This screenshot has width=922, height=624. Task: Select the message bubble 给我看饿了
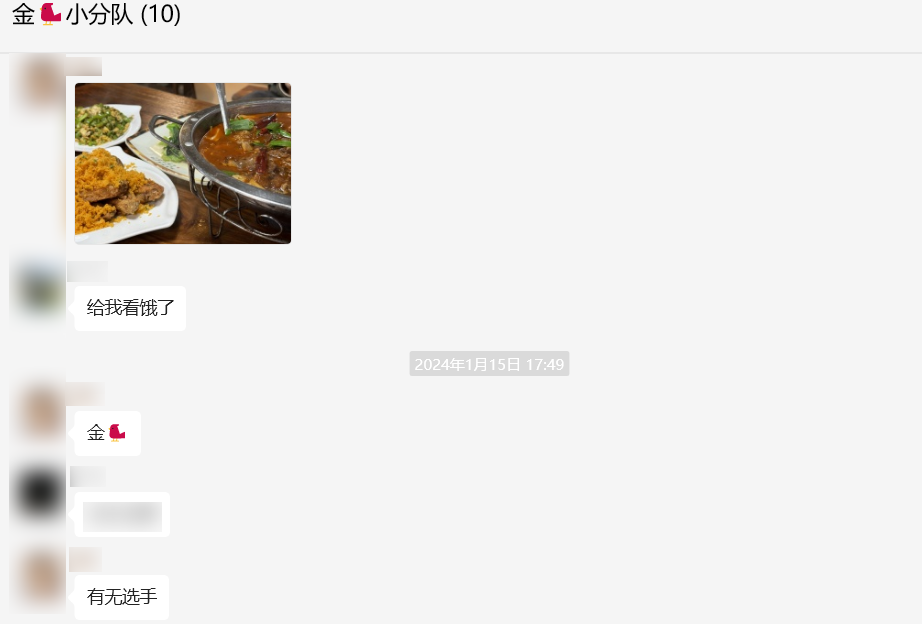130,308
